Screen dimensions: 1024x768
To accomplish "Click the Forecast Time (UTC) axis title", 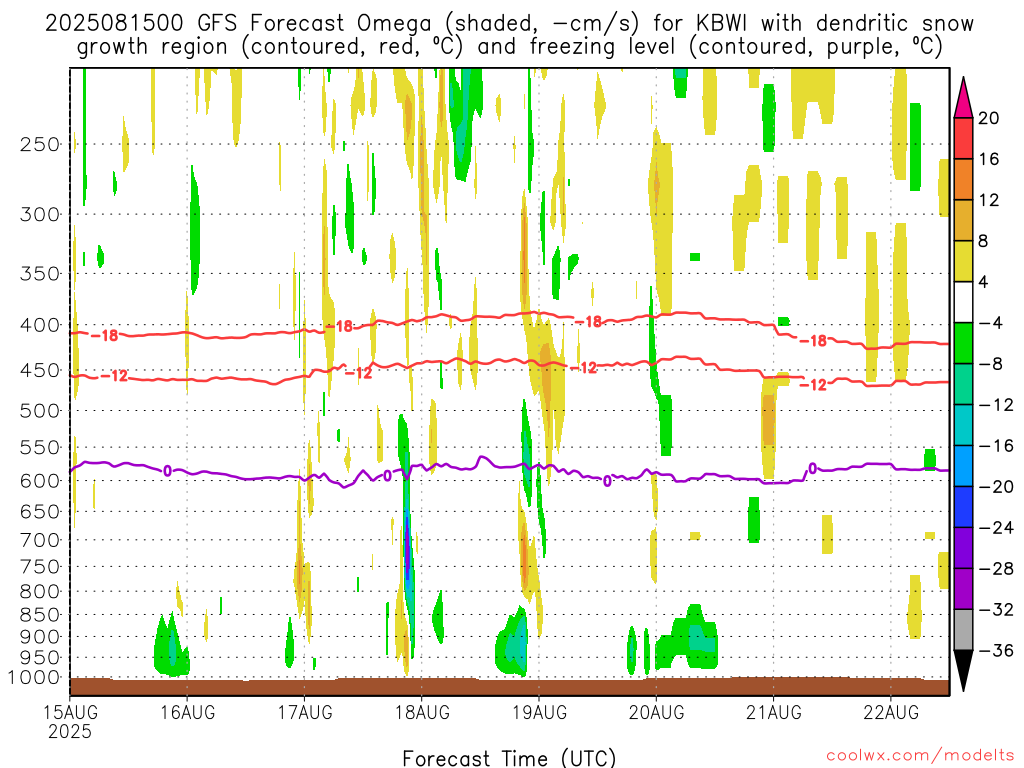I will tap(509, 758).
